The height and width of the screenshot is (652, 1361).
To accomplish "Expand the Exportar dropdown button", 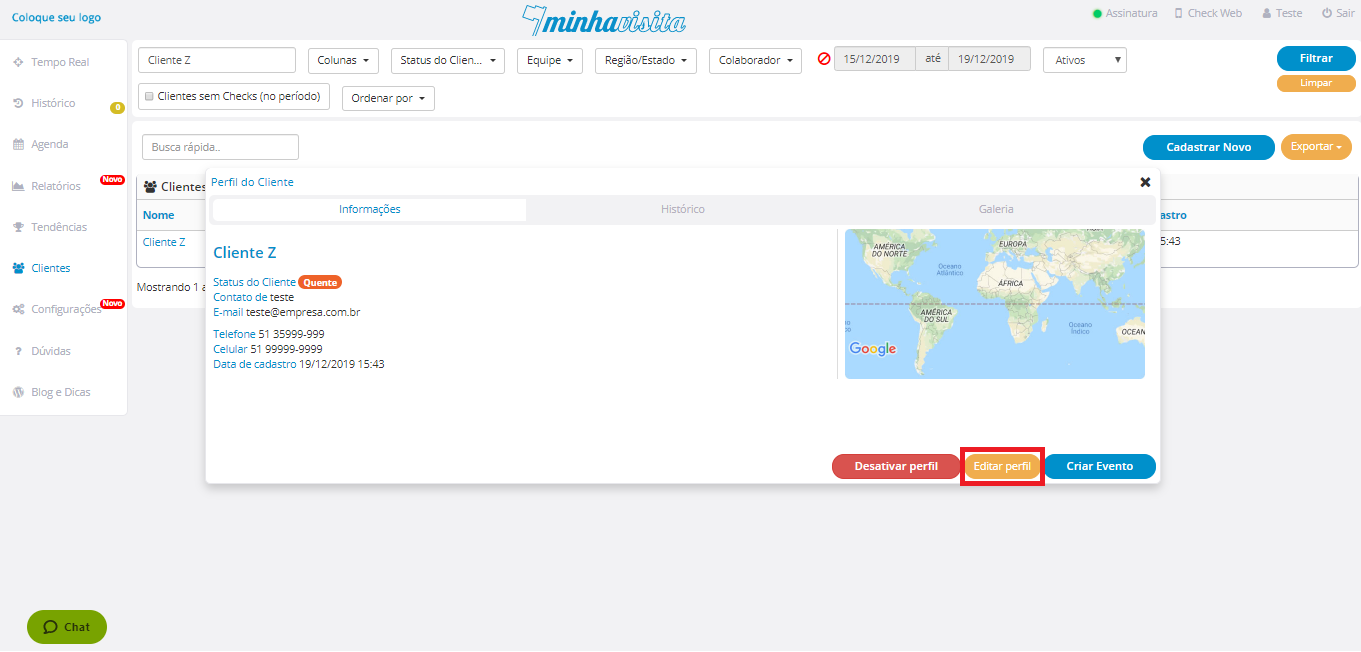I will pyautogui.click(x=1315, y=147).
